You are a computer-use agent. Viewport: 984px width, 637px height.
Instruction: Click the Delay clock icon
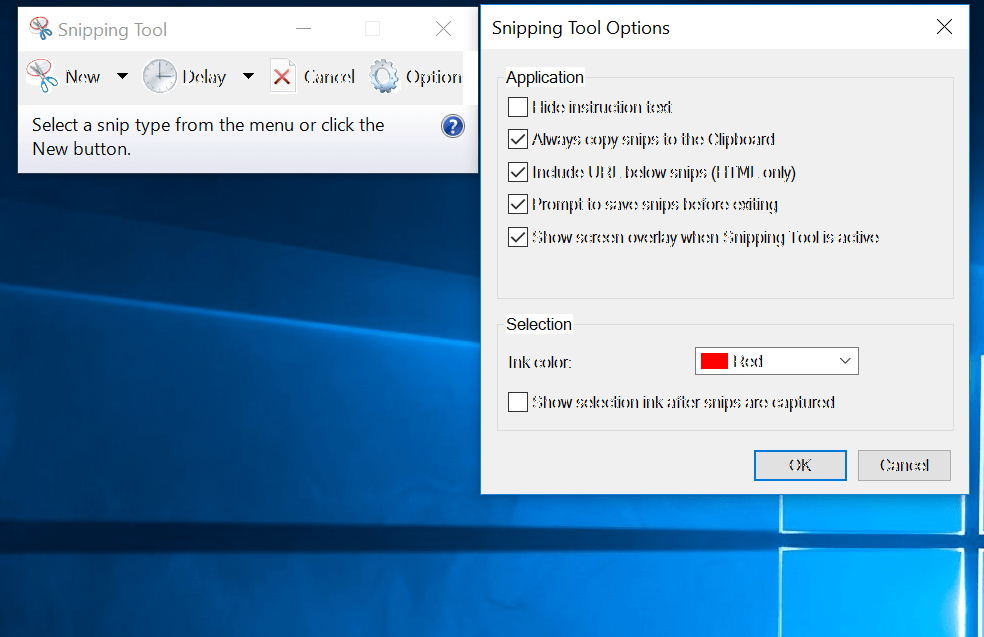(159, 77)
